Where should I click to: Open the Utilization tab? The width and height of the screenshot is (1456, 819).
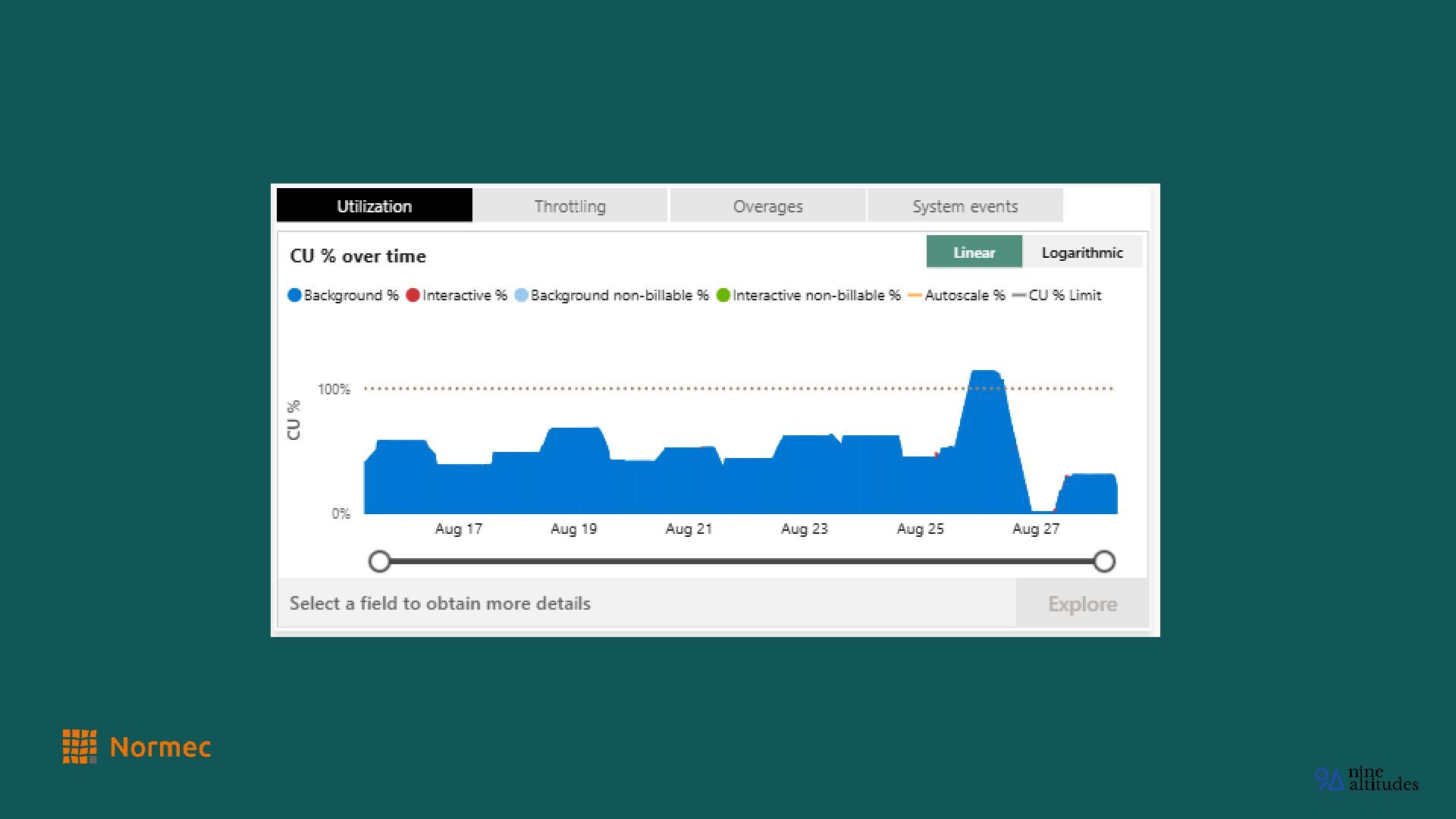pos(374,206)
